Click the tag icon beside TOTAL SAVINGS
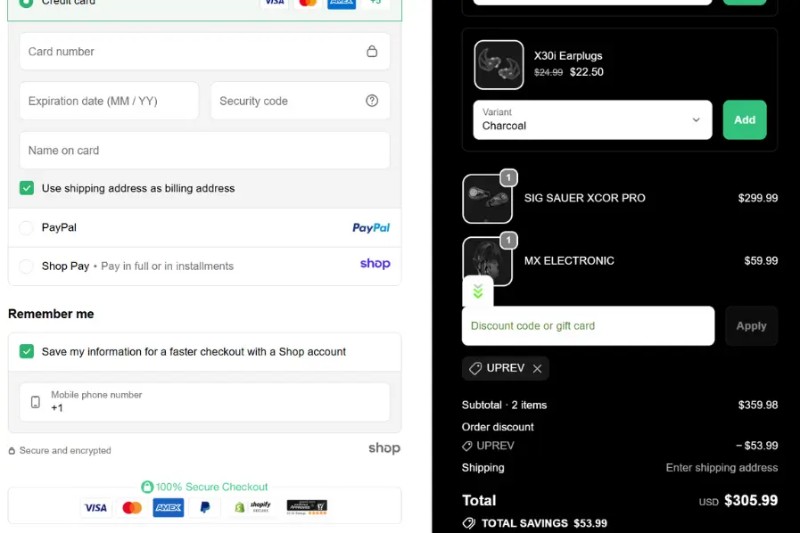This screenshot has height=533, width=800. (x=469, y=523)
